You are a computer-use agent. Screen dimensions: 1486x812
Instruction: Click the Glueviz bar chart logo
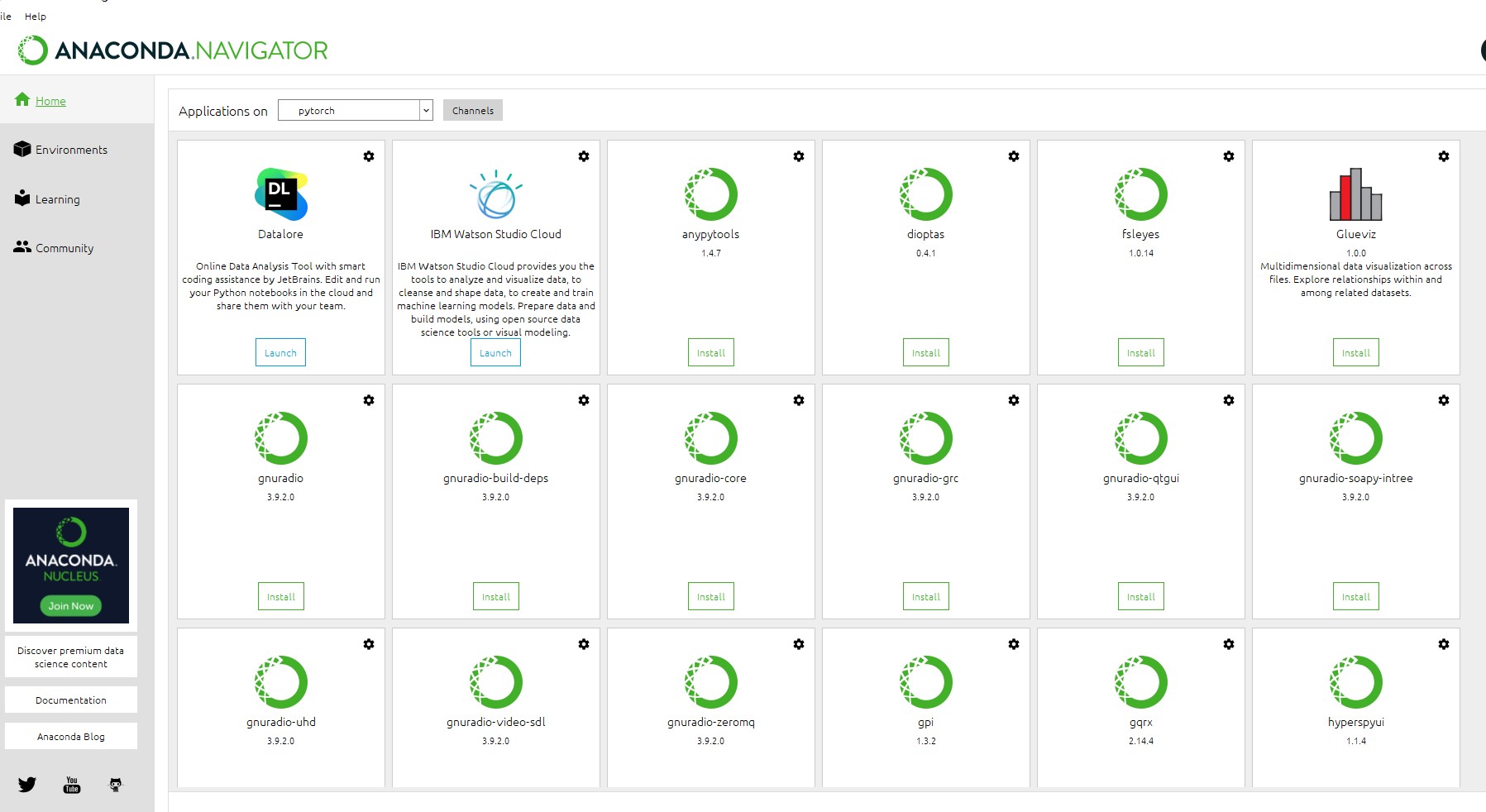click(x=1356, y=194)
